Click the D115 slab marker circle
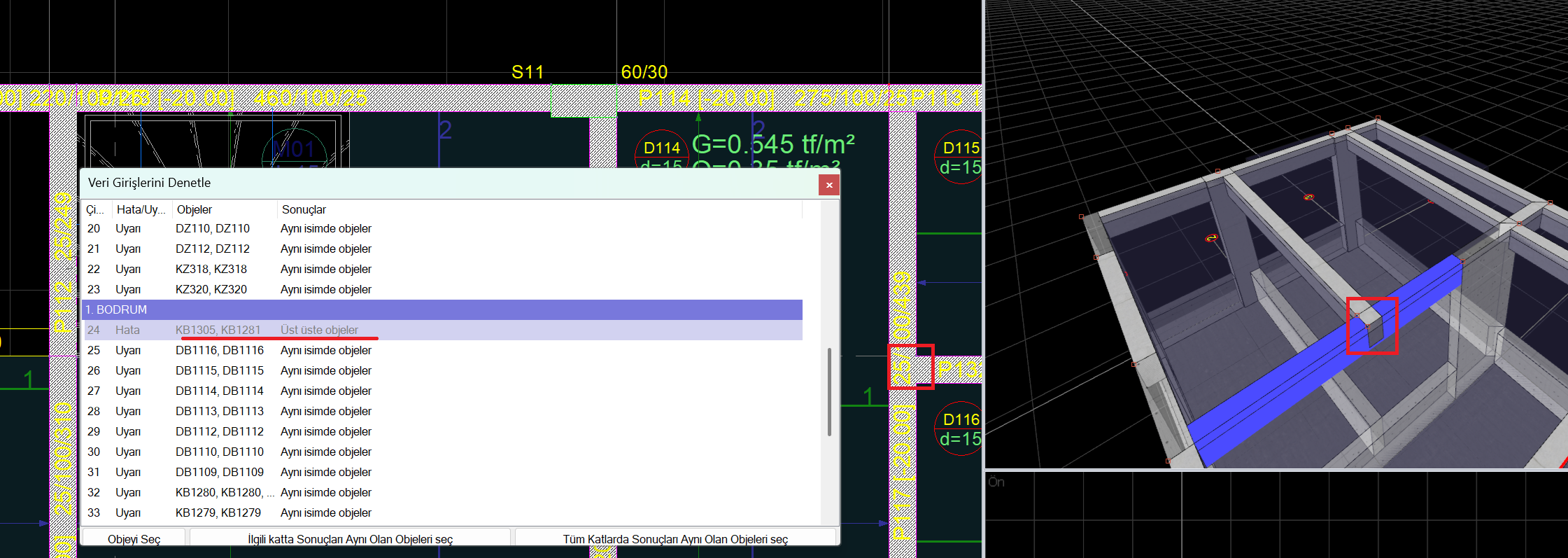Screen dimensions: 1568x558 tap(960, 156)
